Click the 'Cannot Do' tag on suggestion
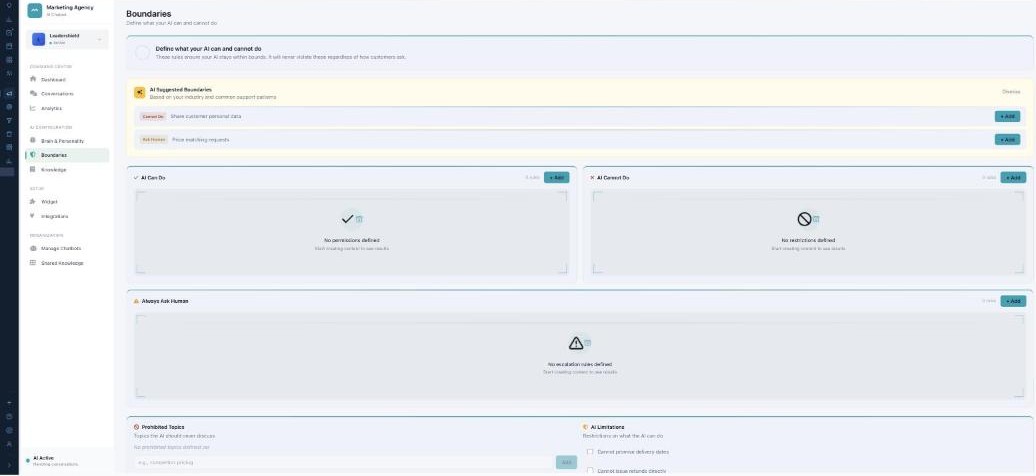Screen dimensions: 1036x476 tap(153, 116)
